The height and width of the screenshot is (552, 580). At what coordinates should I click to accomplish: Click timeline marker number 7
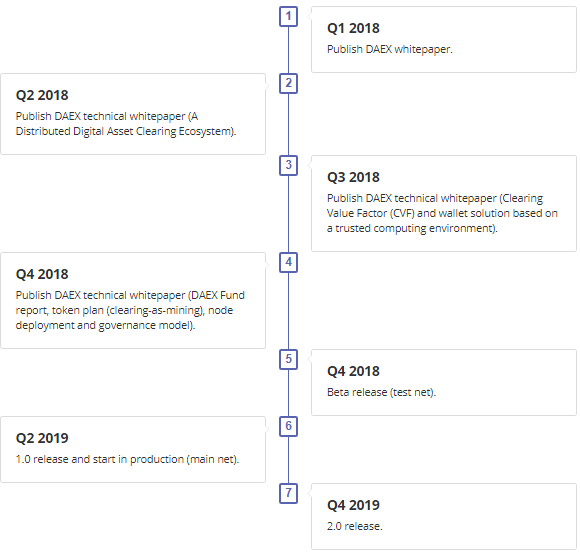click(288, 493)
